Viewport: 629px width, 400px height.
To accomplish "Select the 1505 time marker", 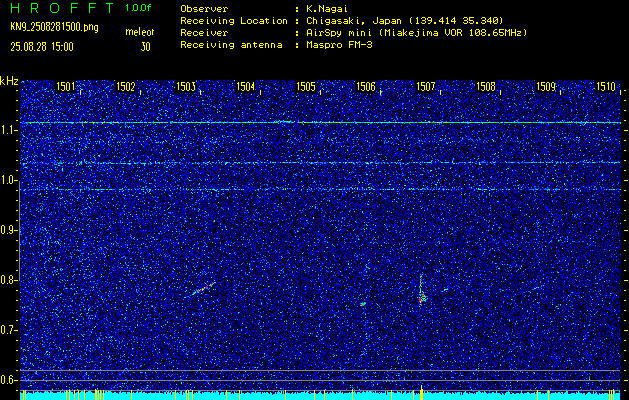I will [306, 87].
